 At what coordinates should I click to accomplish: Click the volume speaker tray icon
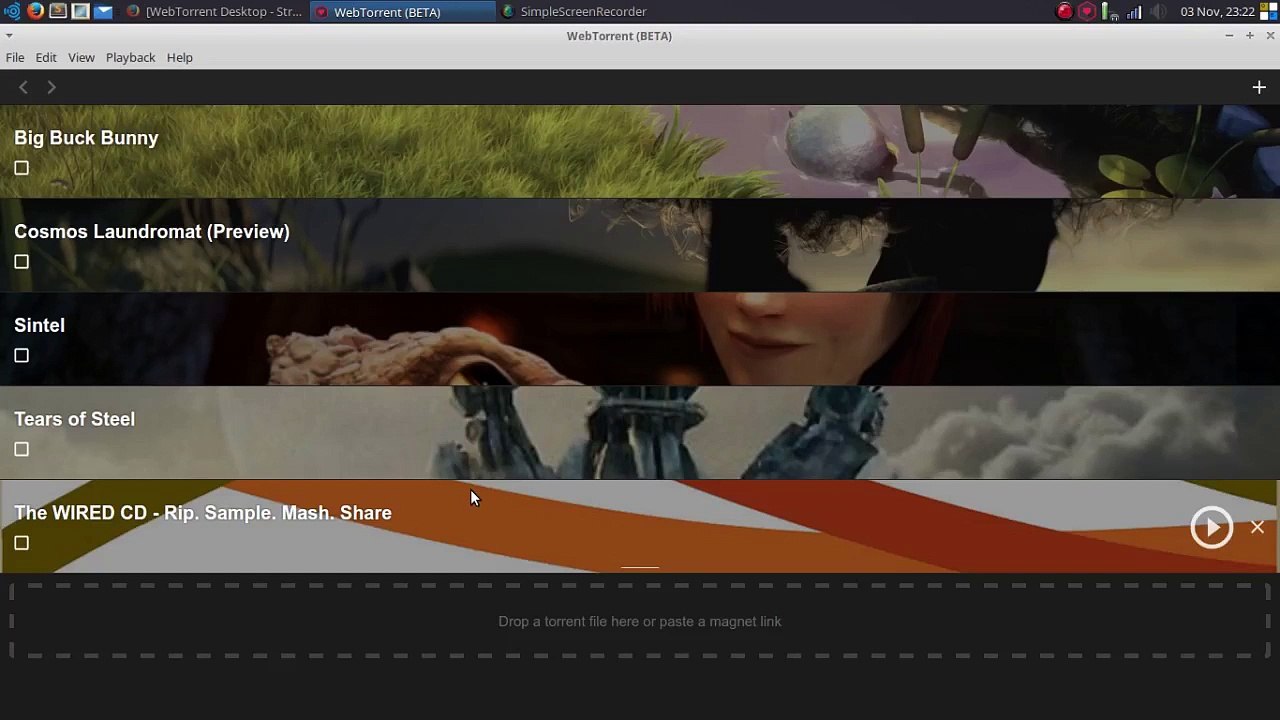pos(1157,11)
